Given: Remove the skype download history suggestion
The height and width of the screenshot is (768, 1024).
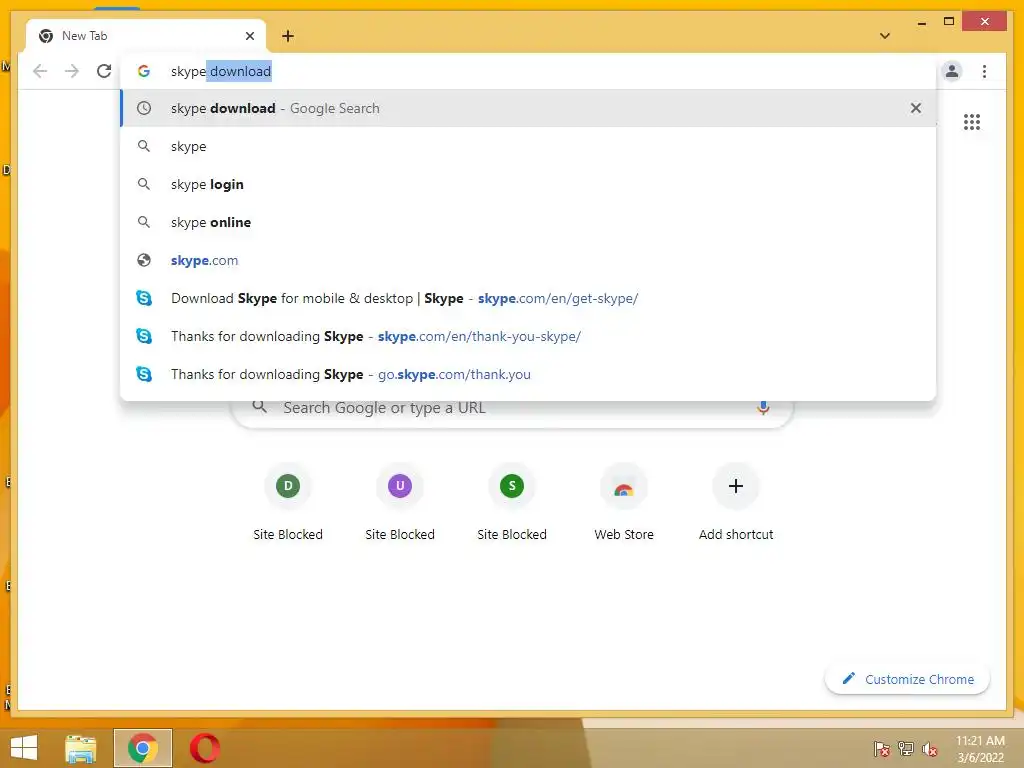Looking at the screenshot, I should click(916, 108).
